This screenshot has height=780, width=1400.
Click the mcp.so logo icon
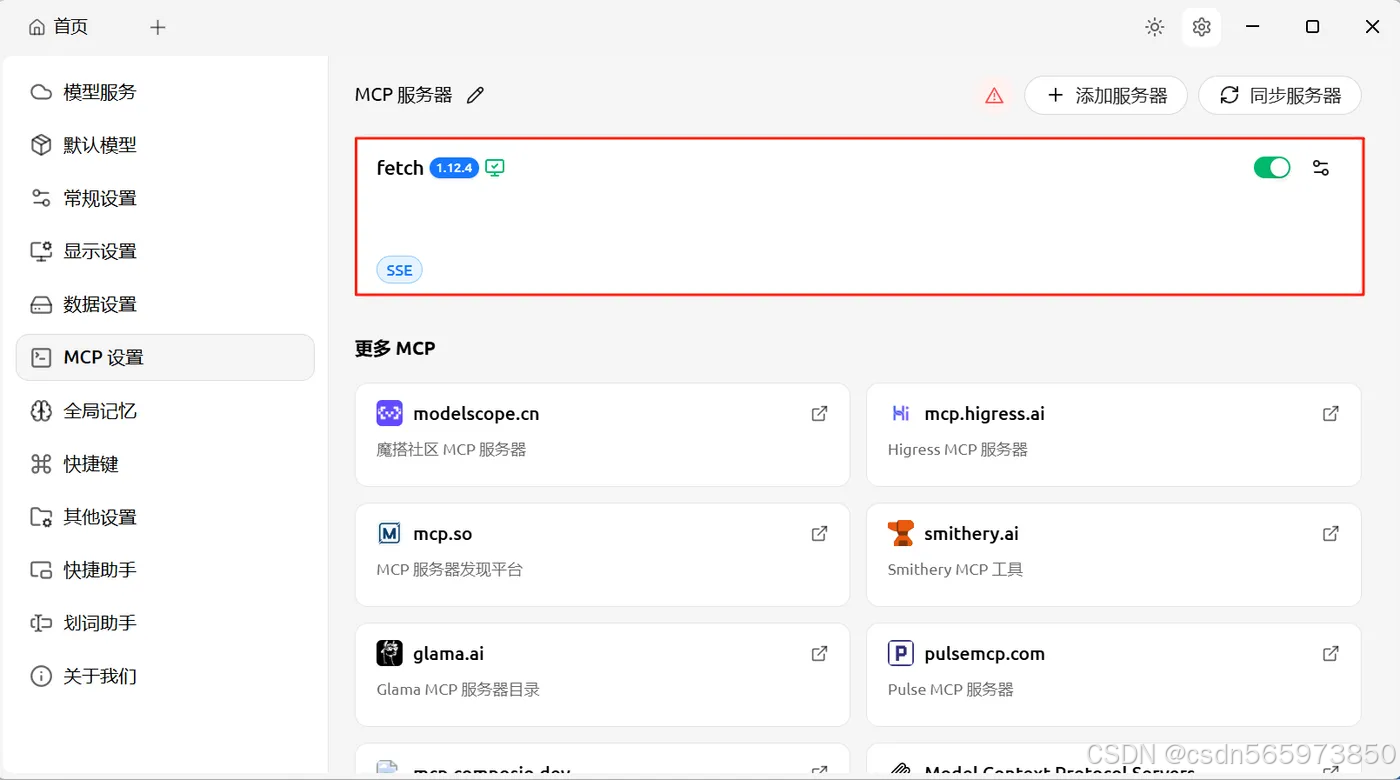[x=389, y=533]
